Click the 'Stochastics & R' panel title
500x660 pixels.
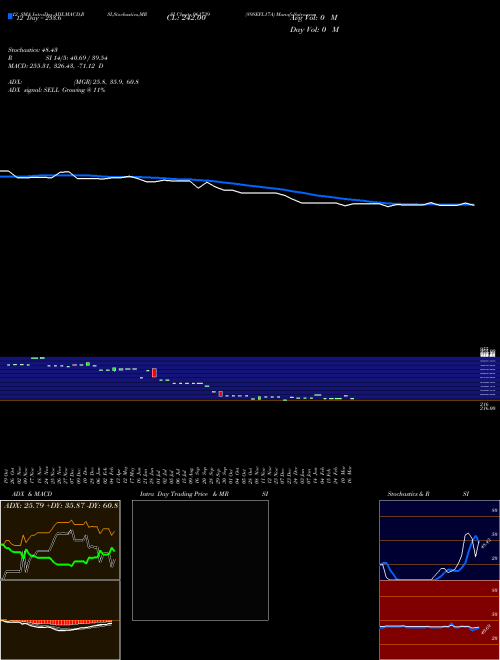tap(409, 494)
